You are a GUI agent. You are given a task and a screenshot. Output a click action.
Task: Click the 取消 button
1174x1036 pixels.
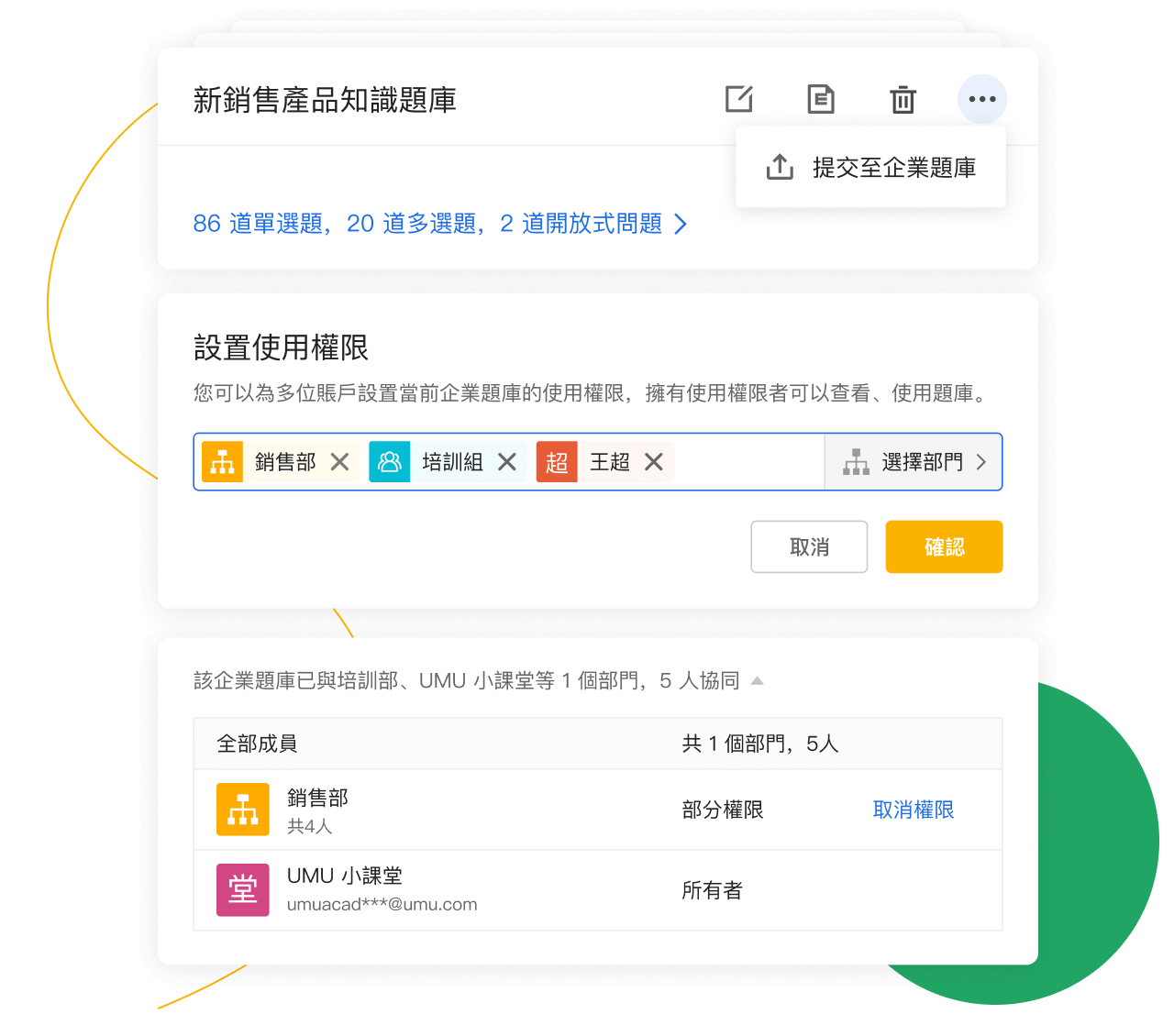[x=809, y=547]
